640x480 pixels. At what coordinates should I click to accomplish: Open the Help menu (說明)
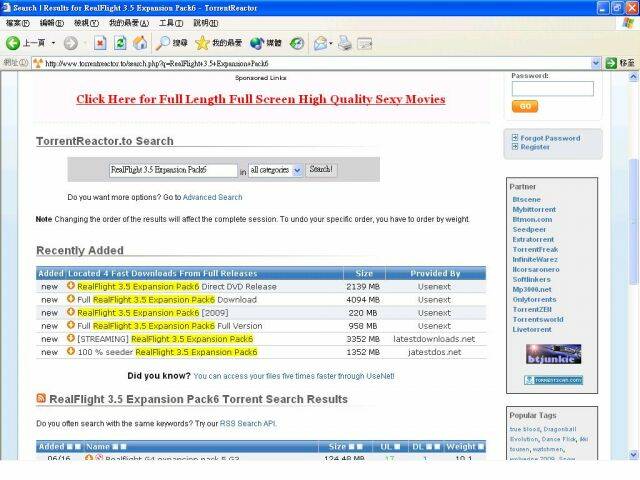206,23
